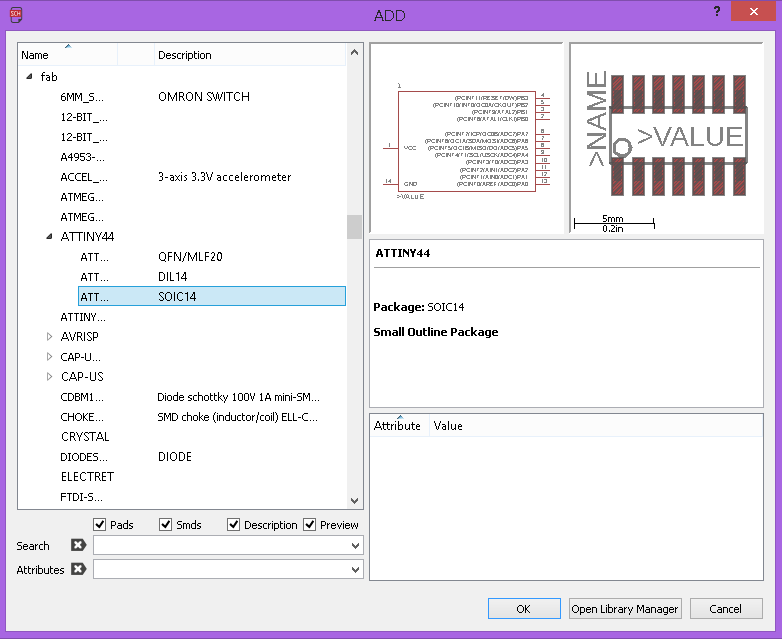Uncheck the Preview checkbox
The width and height of the screenshot is (782, 641).
point(310,524)
